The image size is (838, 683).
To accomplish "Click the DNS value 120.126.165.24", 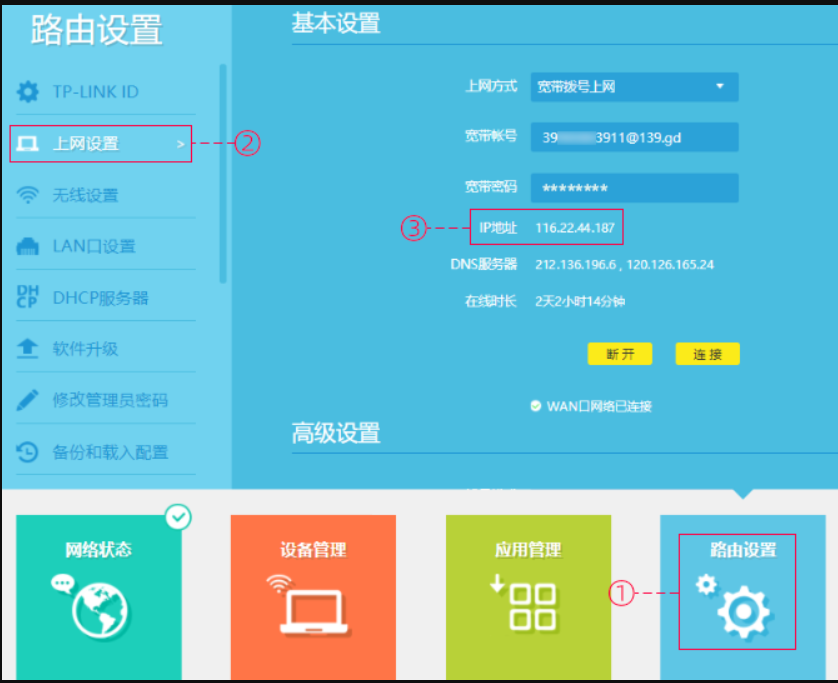I will click(x=670, y=265).
